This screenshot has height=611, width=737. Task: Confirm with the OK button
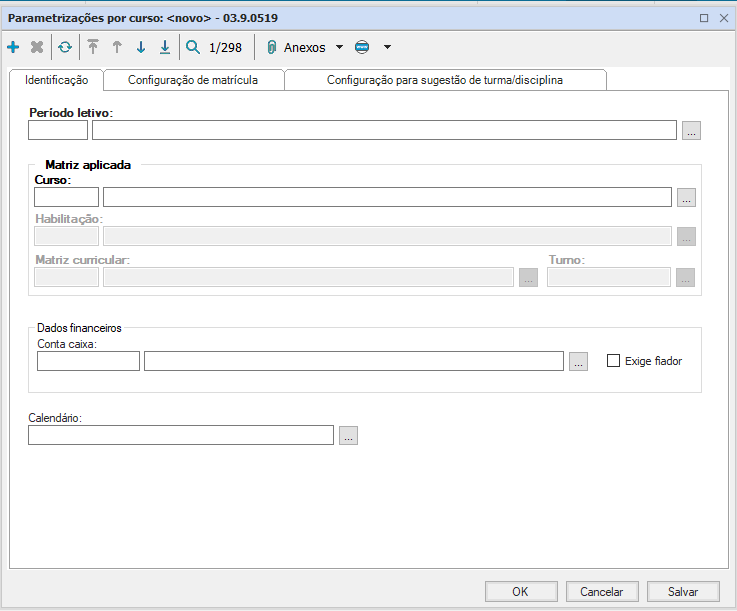pos(520,591)
